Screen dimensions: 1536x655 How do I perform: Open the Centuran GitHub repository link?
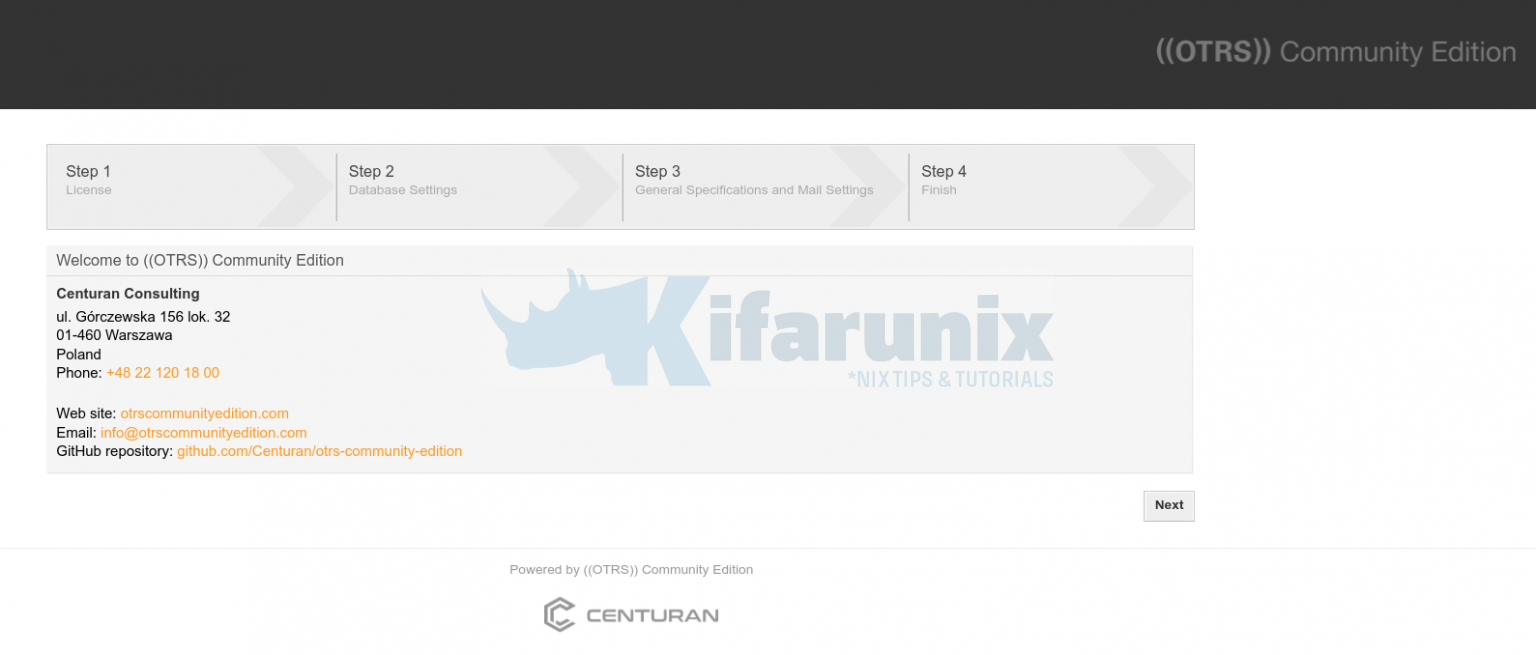coord(319,451)
